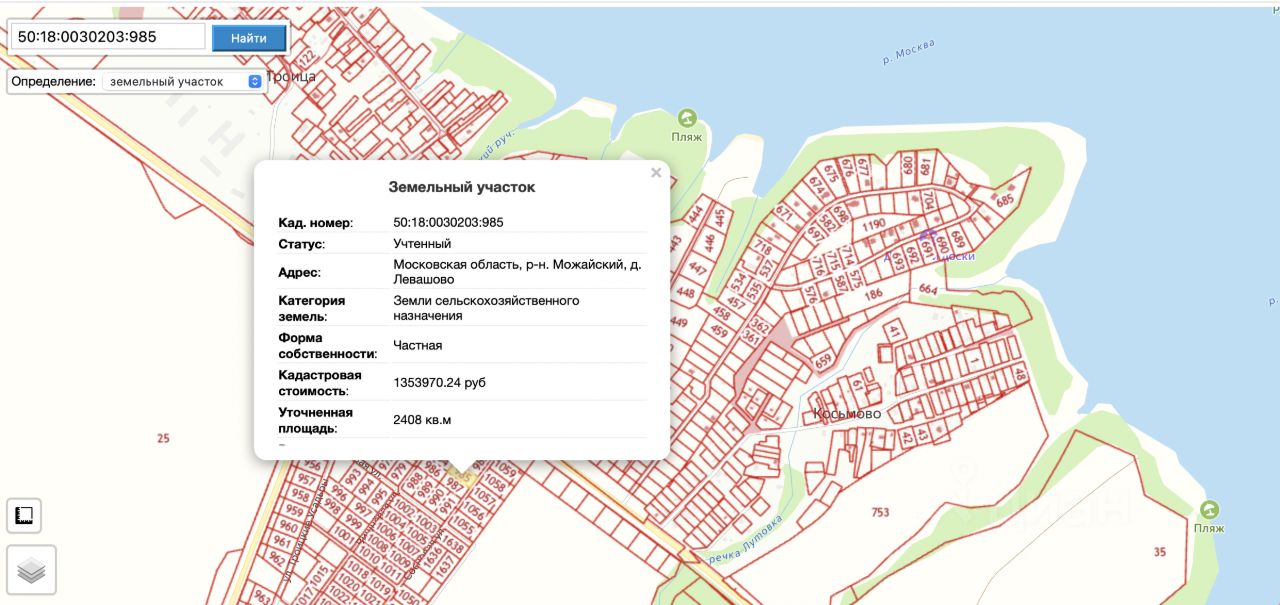
Task: Click the cadastral number search field
Action: click(x=106, y=38)
